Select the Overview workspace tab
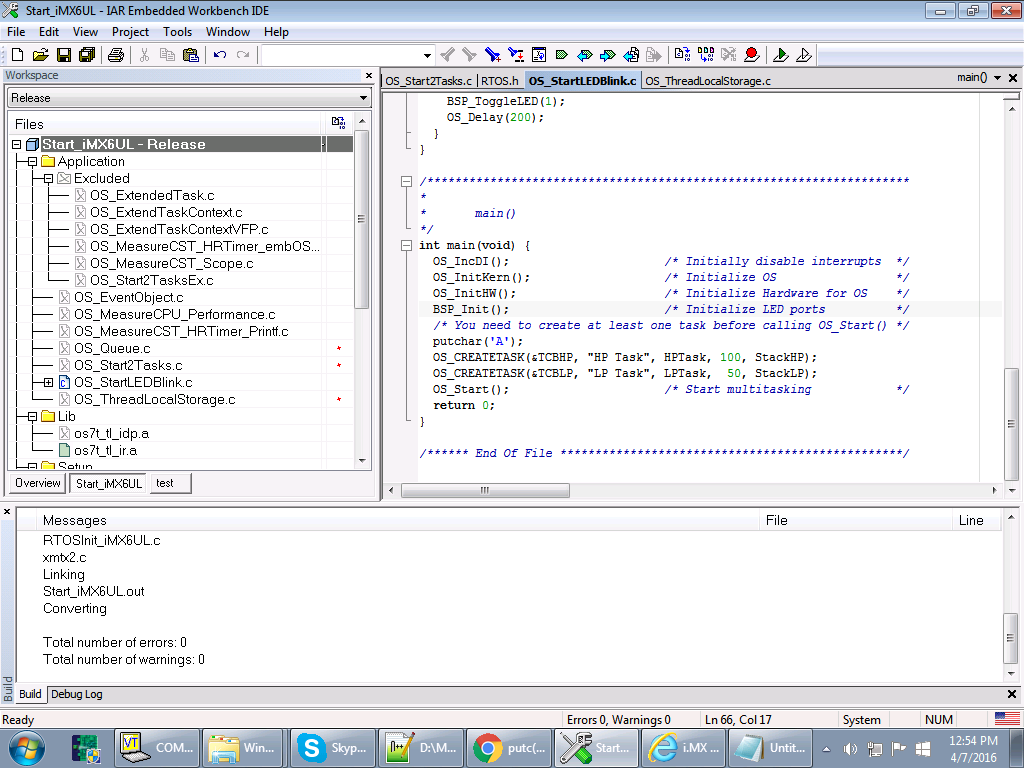 coord(38,483)
